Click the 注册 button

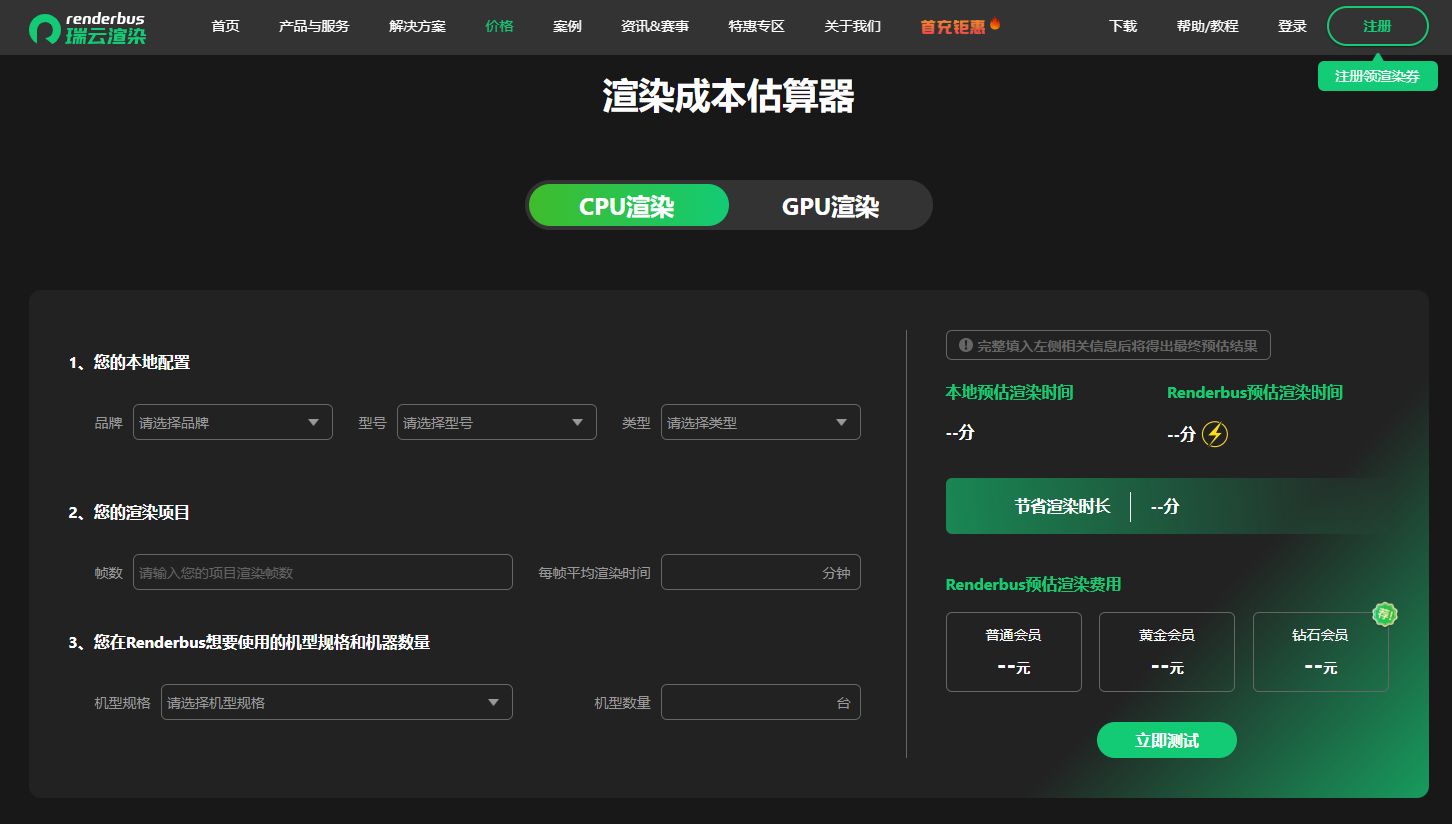pos(1378,26)
